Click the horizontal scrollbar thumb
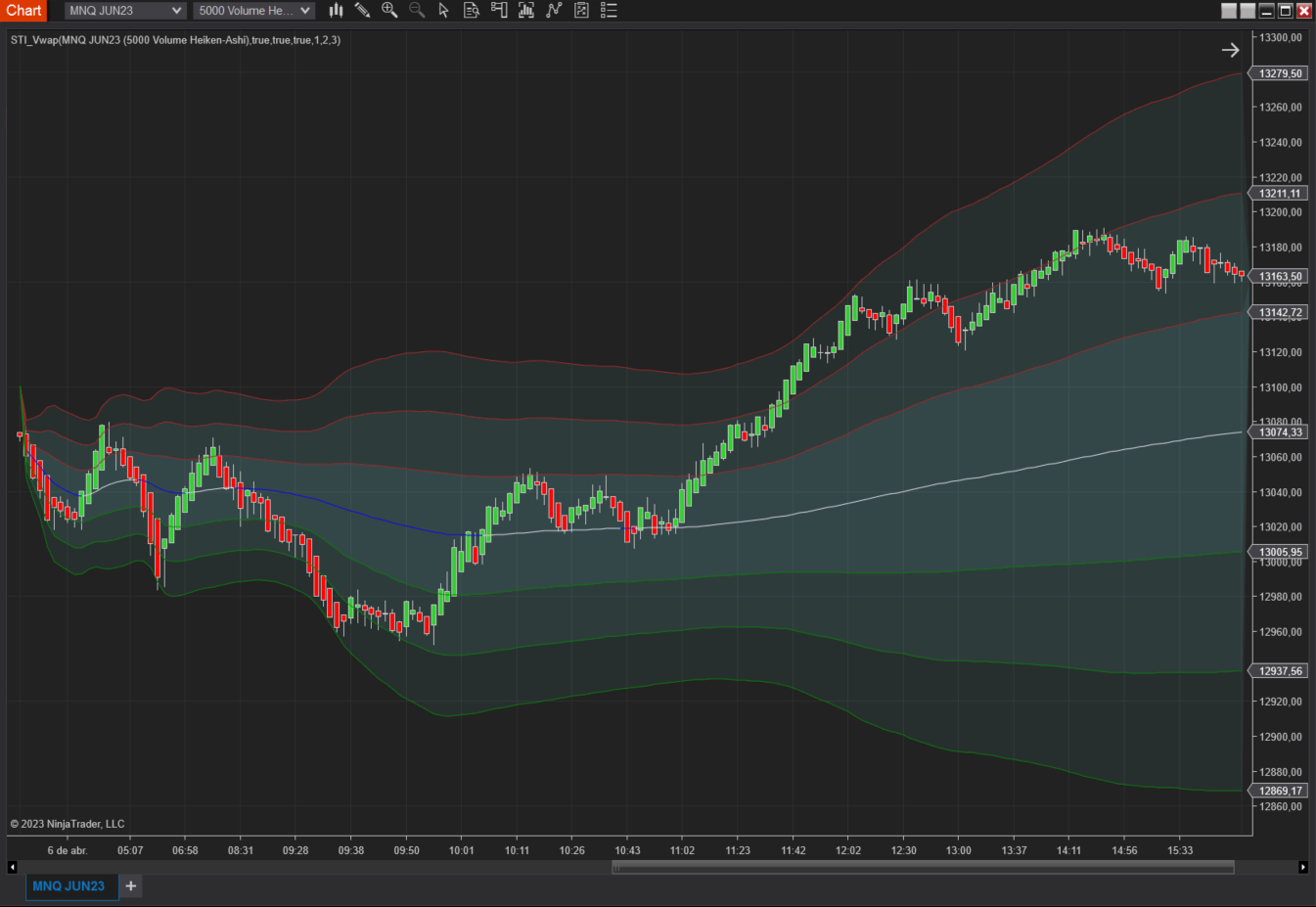Screen dimensions: 1316x907 (x=923, y=867)
